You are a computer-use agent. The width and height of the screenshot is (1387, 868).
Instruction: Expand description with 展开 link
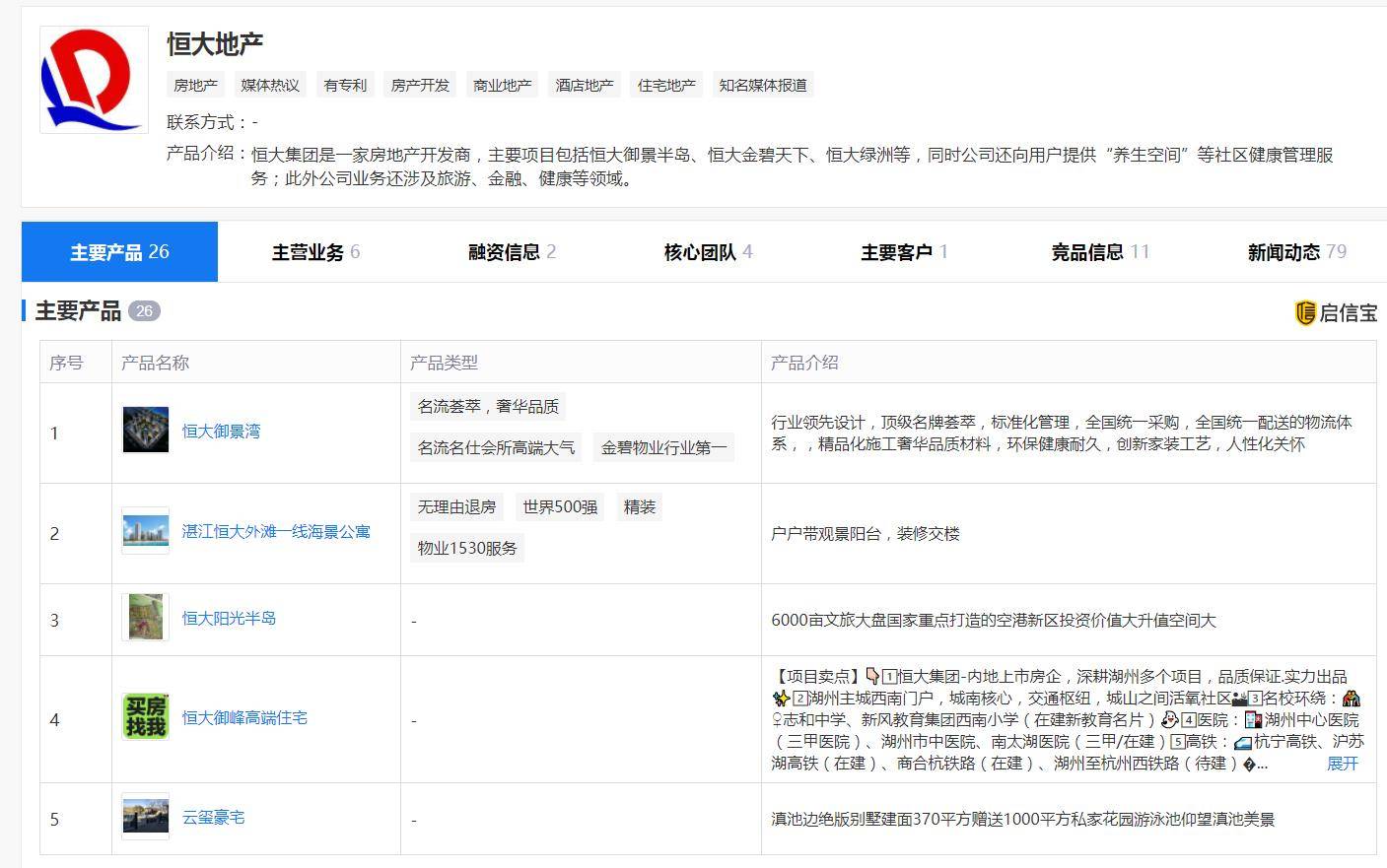coord(1343,764)
